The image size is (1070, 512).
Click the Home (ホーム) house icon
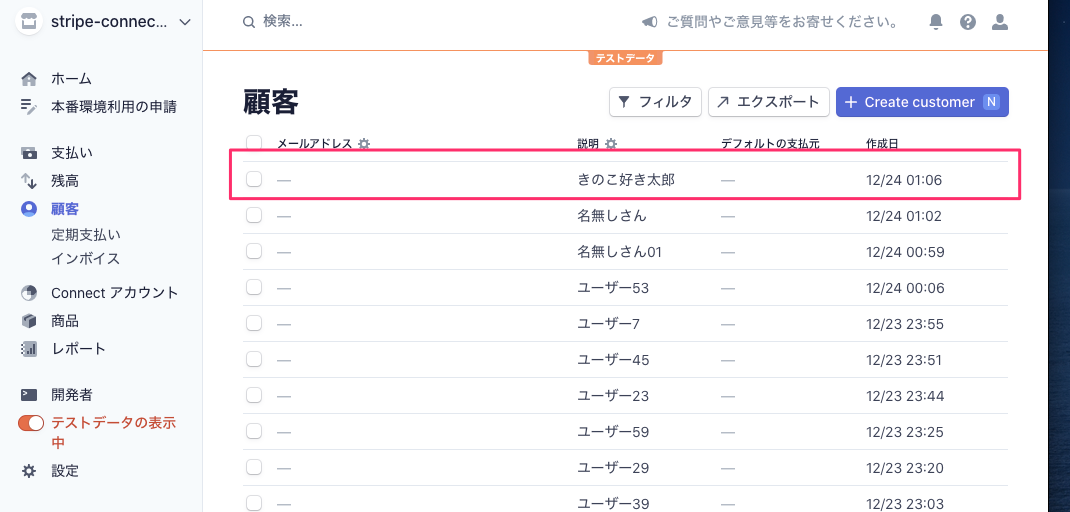pos(29,79)
